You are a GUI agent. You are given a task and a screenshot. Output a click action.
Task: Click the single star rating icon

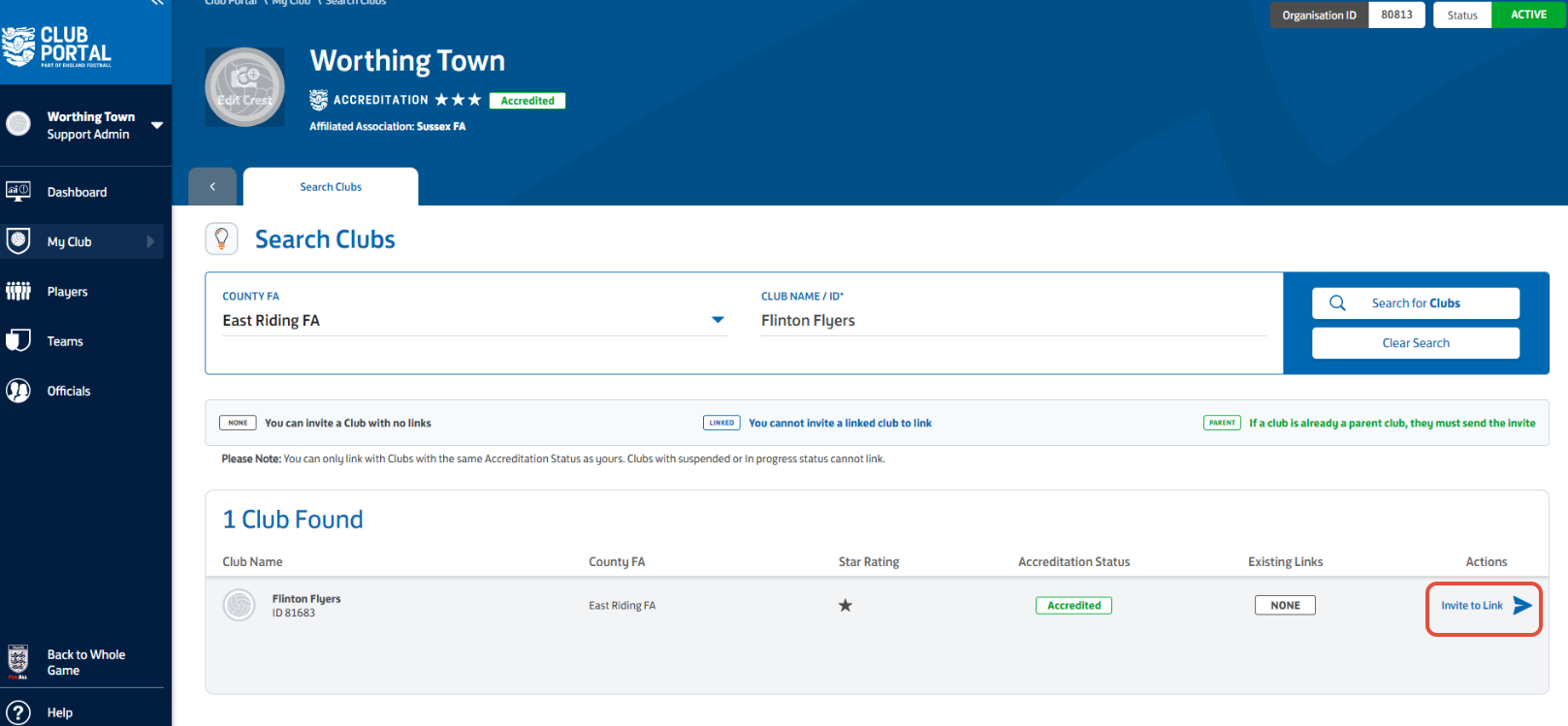(846, 605)
